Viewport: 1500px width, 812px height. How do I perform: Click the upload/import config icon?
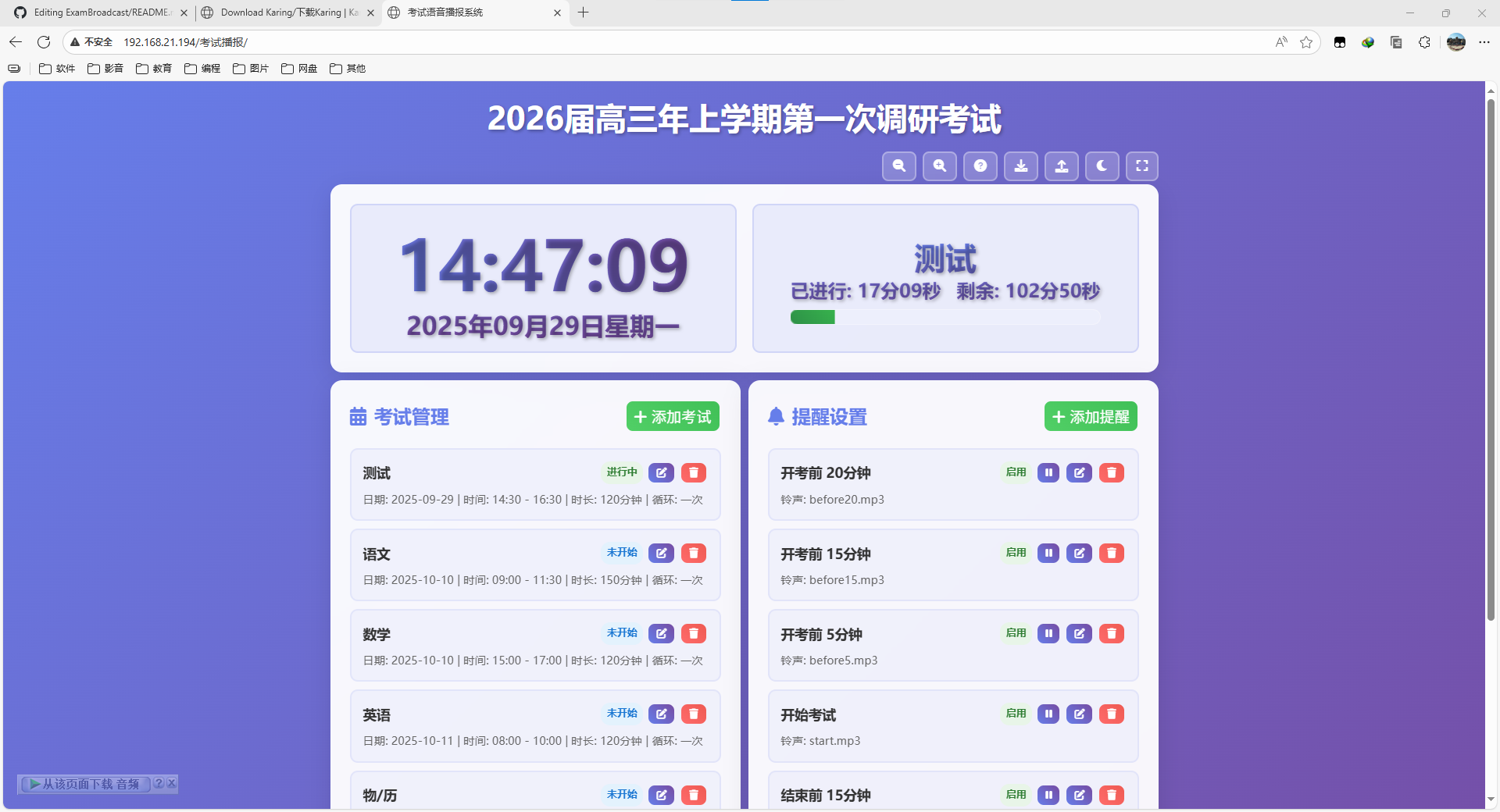pos(1062,166)
